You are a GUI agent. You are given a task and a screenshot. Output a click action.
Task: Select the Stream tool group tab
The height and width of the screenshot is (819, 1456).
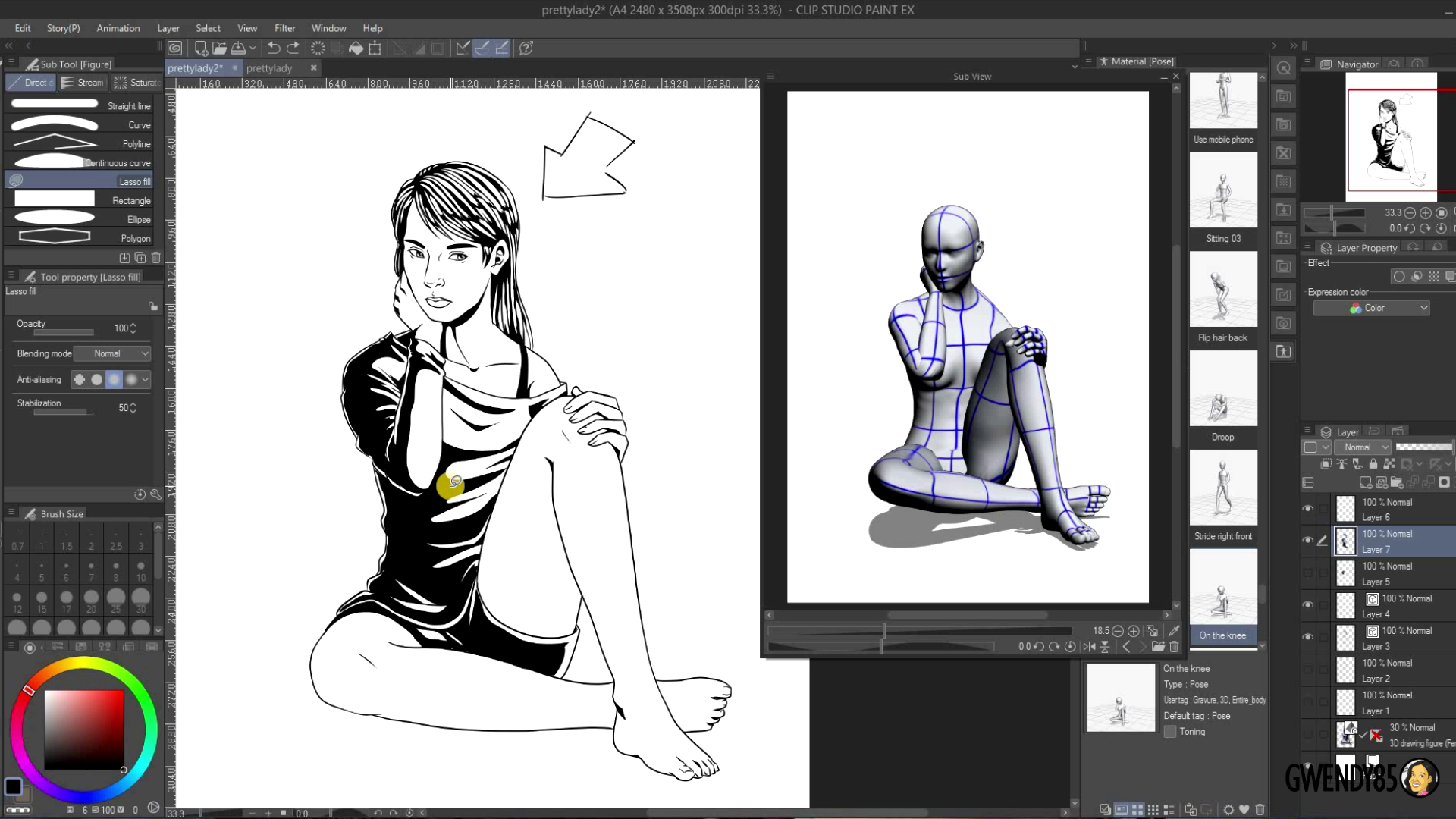(x=83, y=83)
